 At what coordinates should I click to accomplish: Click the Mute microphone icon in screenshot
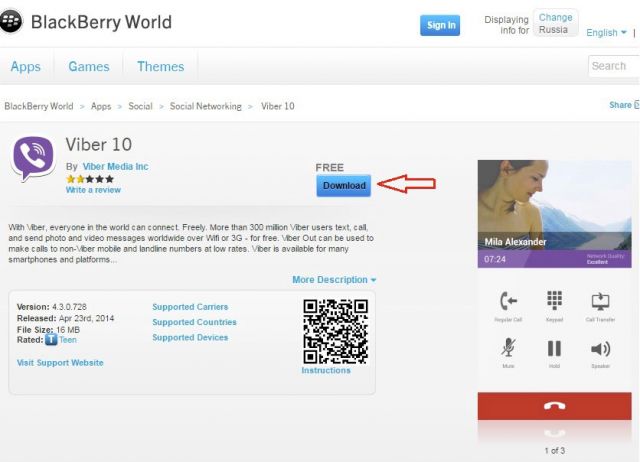click(x=508, y=348)
